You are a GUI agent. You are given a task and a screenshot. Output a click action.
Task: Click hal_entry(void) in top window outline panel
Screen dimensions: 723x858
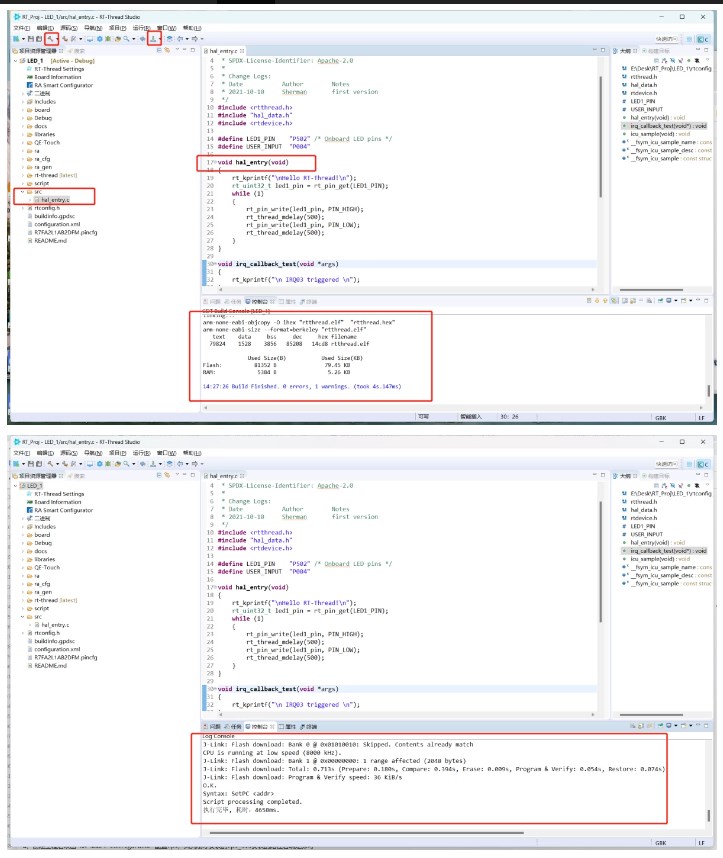pos(653,118)
